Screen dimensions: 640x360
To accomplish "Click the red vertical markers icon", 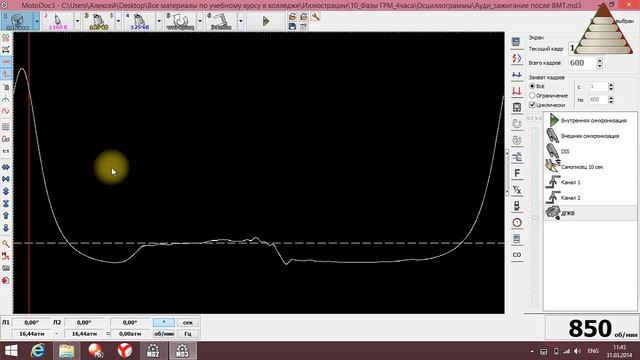I will 517,91.
